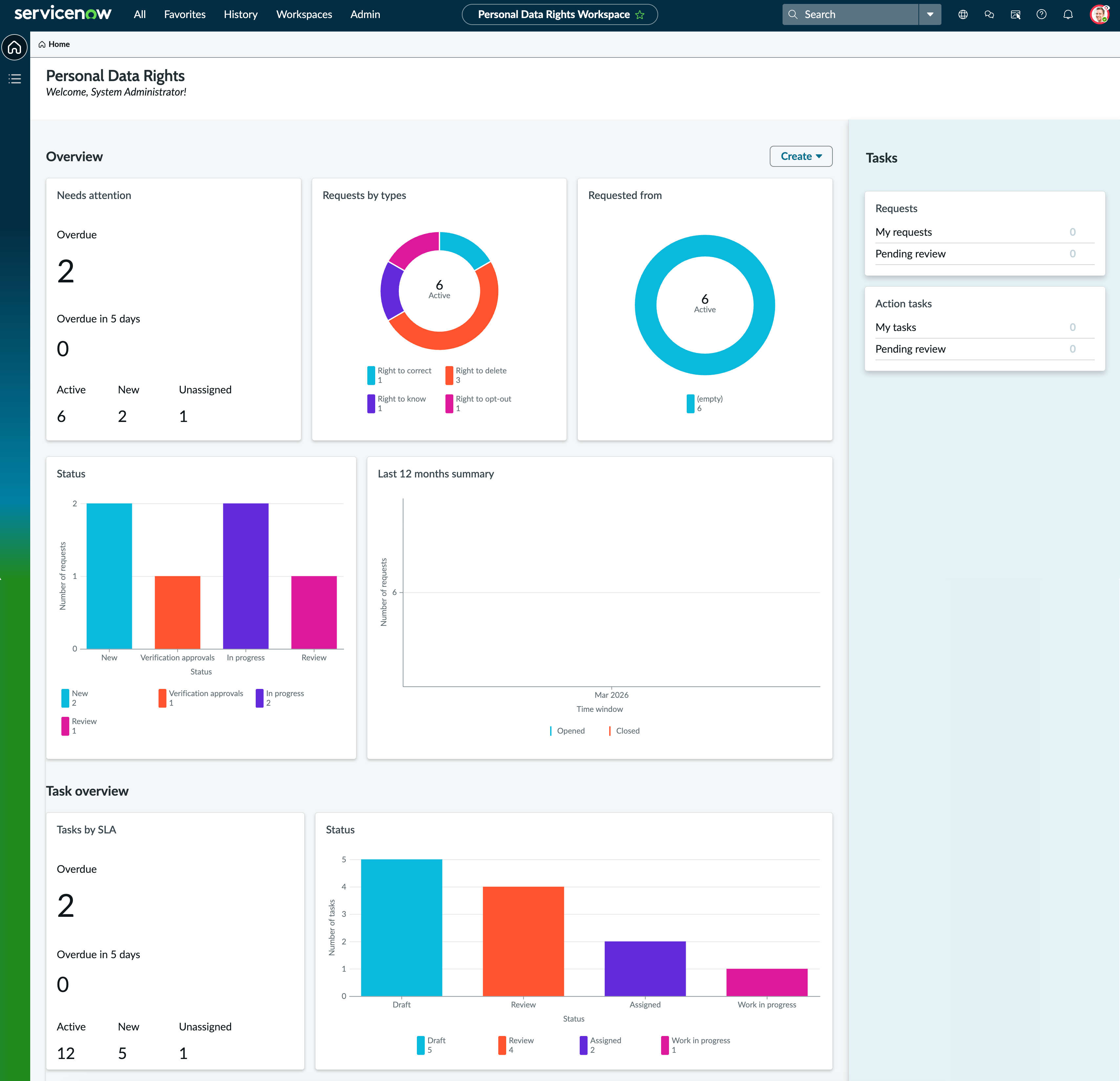Click the New bar in request Status chart
This screenshot has width=1120, height=1081.
pyautogui.click(x=109, y=576)
